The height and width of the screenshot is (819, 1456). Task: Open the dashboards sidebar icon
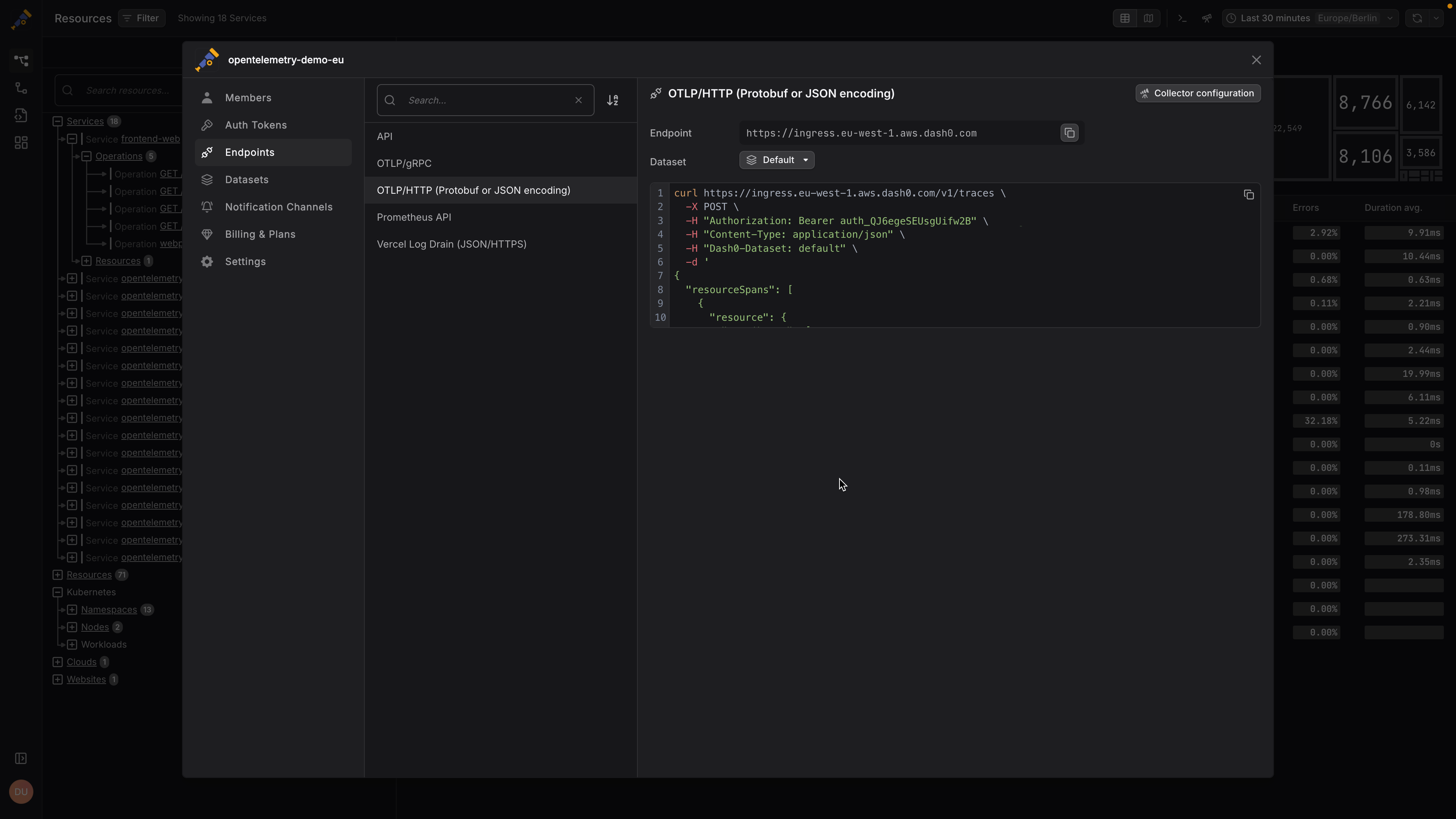click(x=21, y=143)
